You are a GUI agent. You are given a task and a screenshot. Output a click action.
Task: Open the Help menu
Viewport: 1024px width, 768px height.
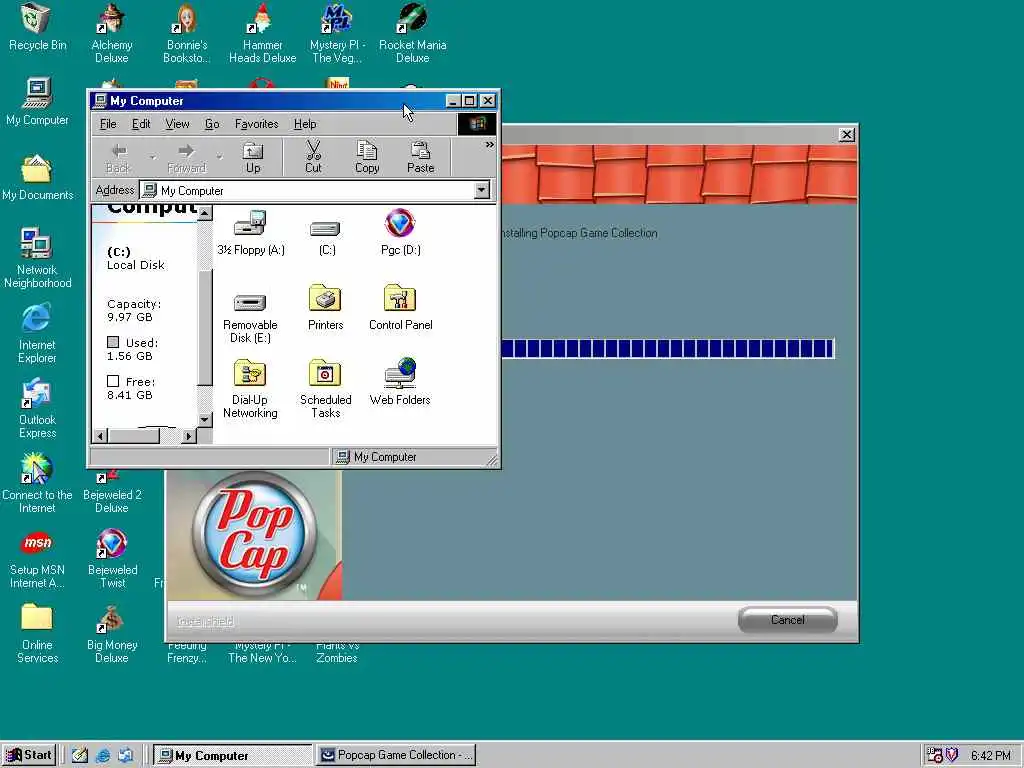tap(305, 123)
